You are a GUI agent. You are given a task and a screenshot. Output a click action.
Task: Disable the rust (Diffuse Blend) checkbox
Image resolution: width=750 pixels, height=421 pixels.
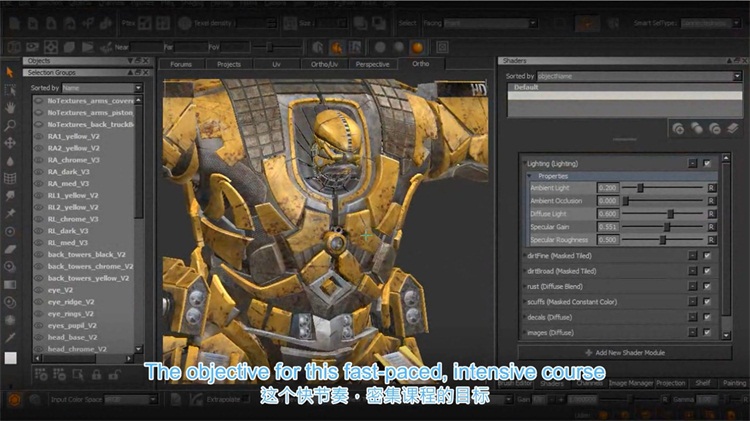click(x=707, y=286)
